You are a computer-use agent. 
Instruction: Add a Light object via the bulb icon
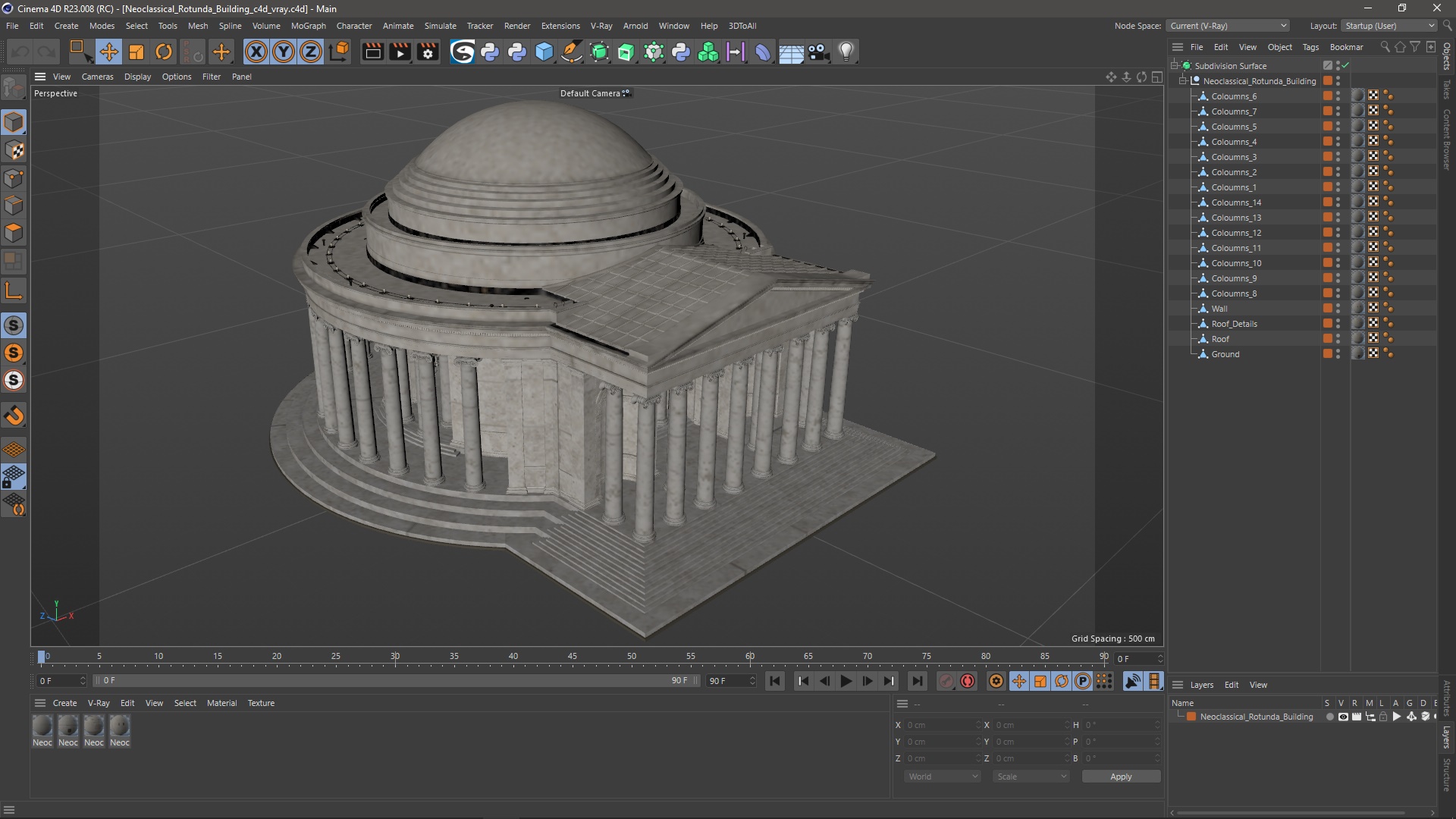pos(846,52)
